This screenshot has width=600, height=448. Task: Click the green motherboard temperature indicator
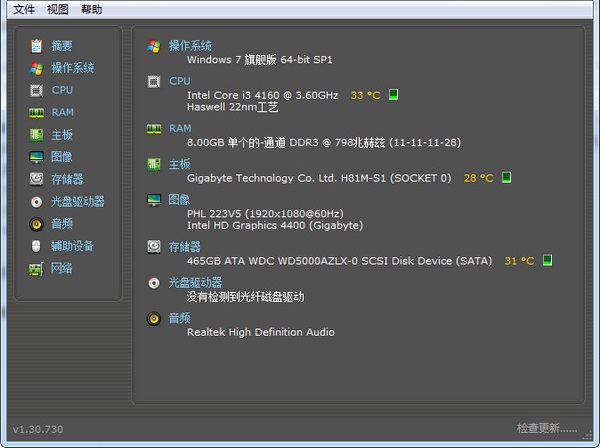coord(506,178)
